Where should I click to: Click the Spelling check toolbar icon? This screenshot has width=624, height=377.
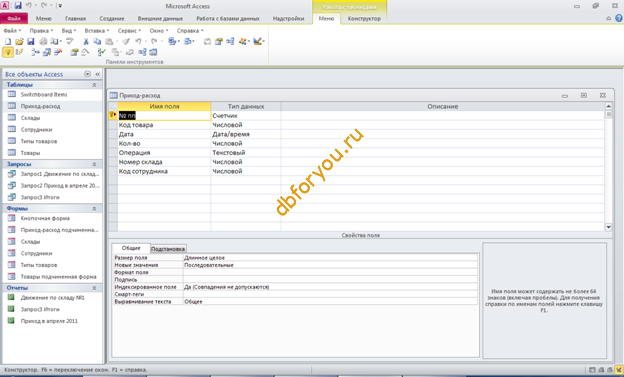70,41
